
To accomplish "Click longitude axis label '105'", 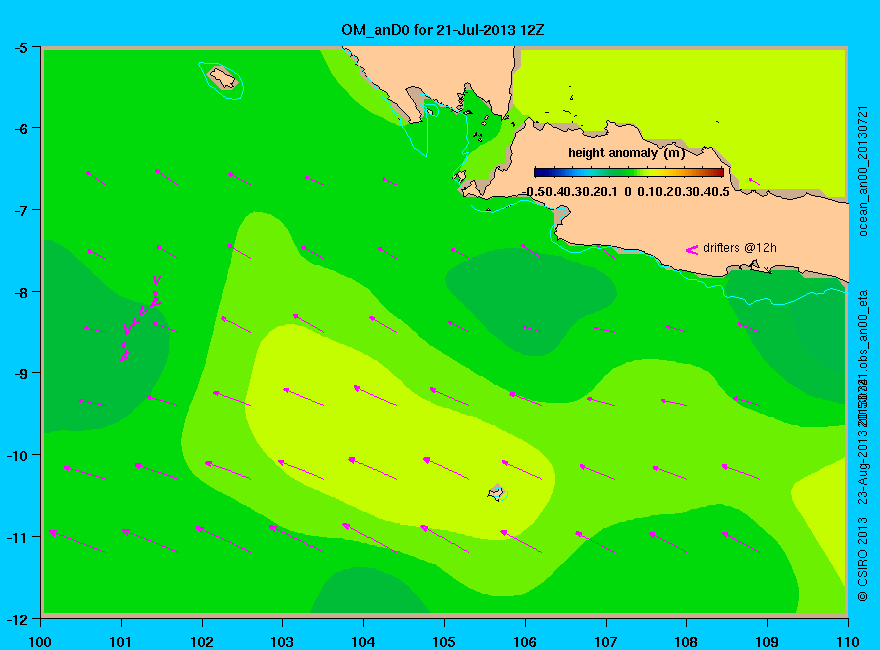I will pos(444,642).
